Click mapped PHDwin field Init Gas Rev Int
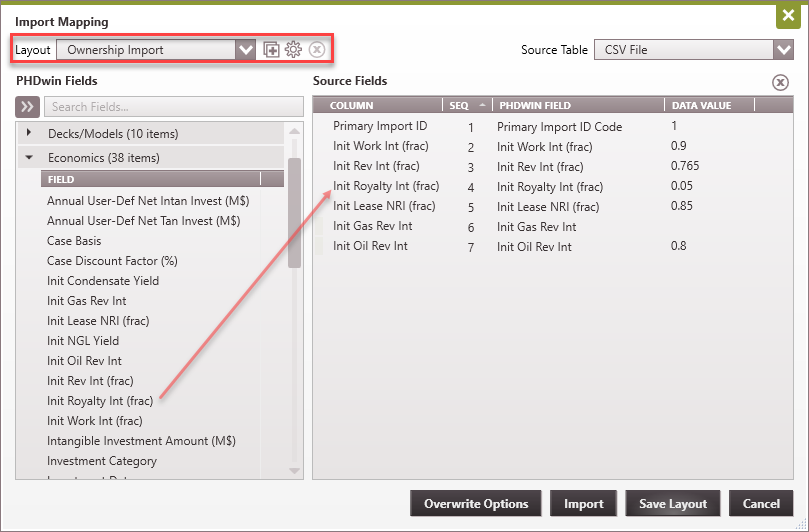 click(x=537, y=227)
